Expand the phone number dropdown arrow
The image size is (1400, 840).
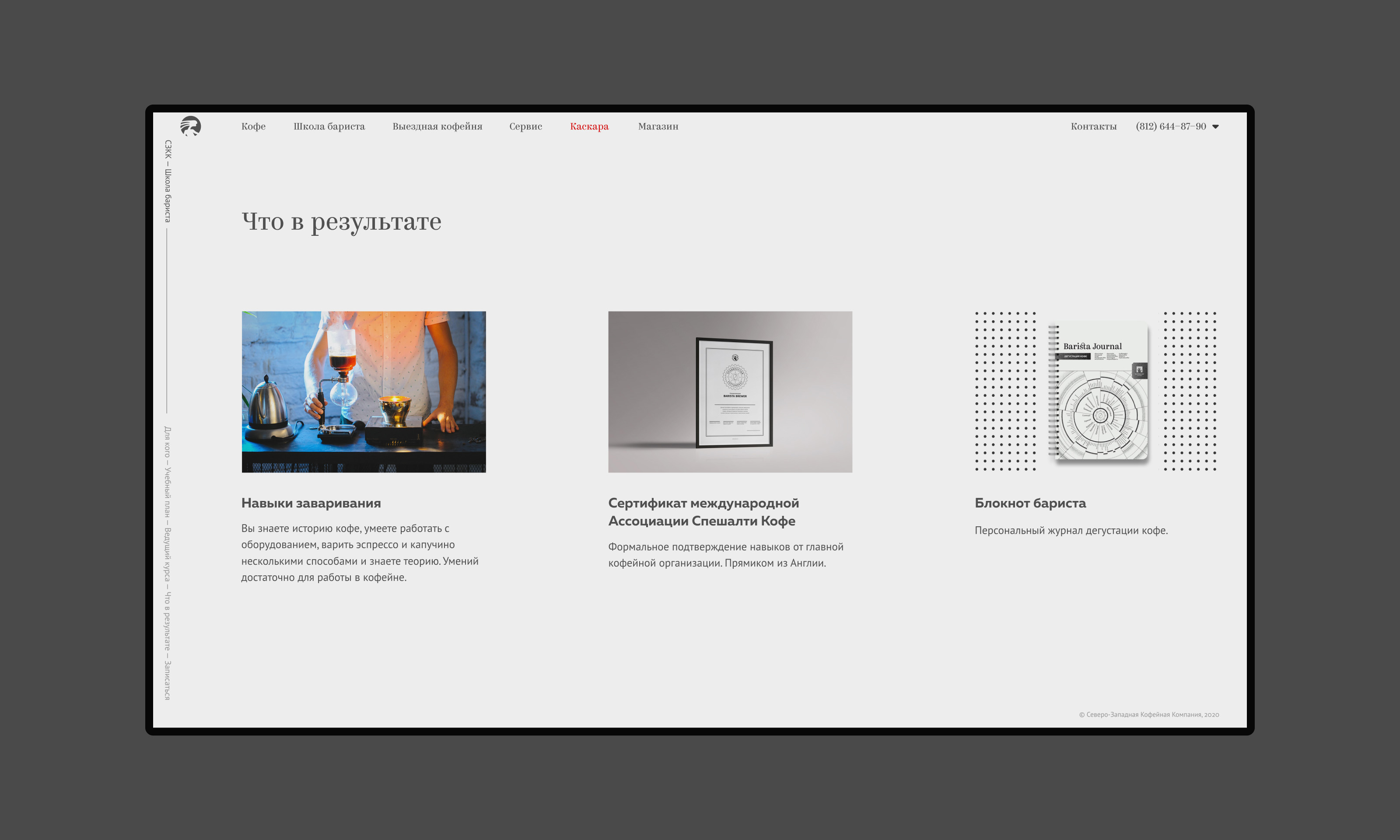(1215, 127)
